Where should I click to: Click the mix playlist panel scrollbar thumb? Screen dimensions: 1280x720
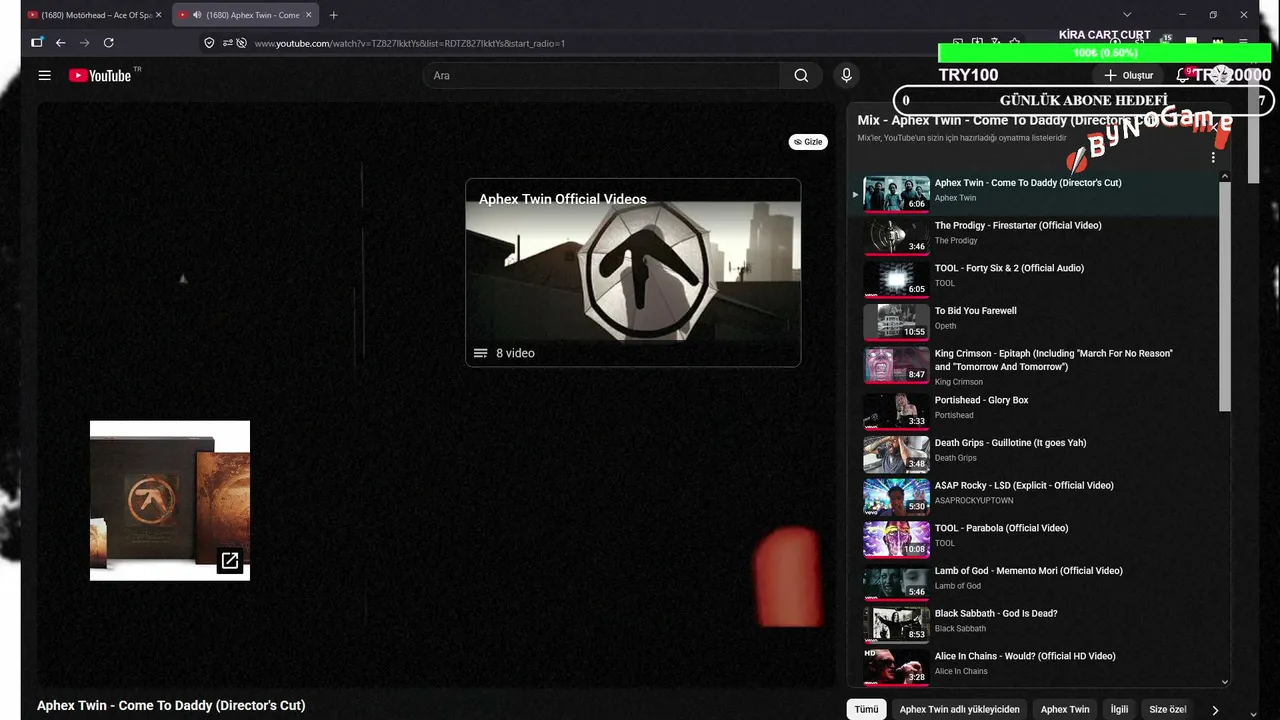1225,296
